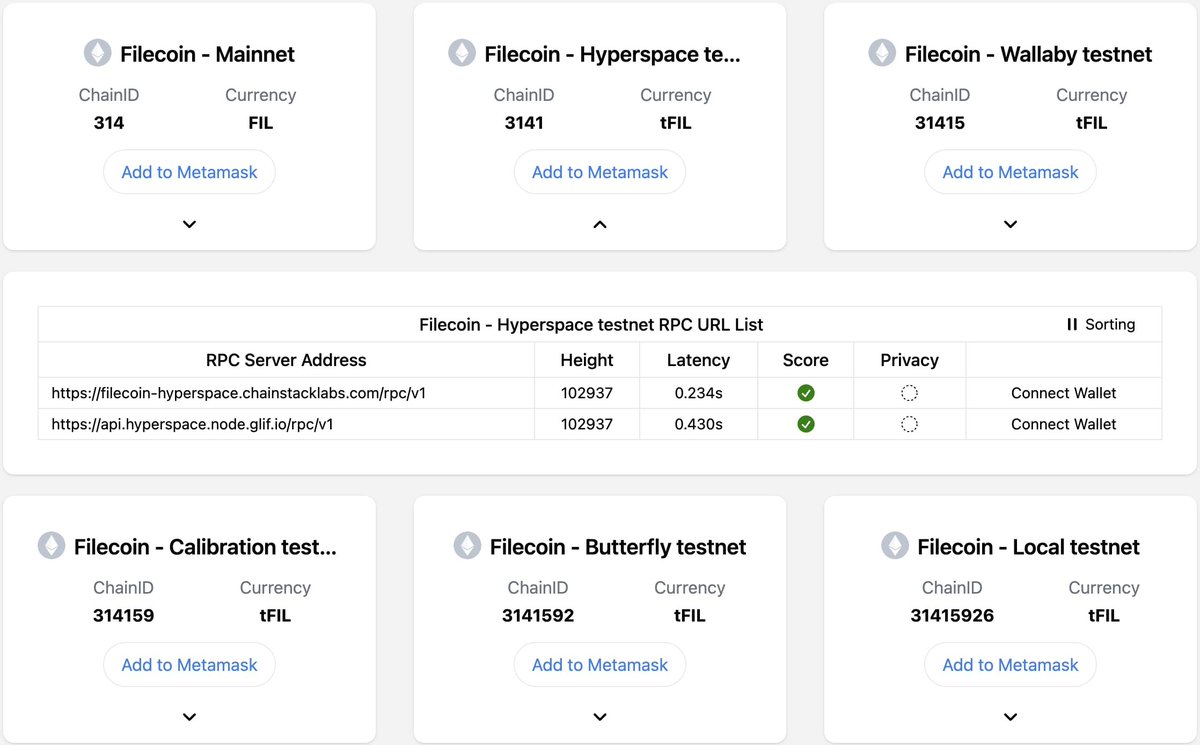Expand the Filecoin Mainnet card details
This screenshot has width=1200, height=745.
189,224
